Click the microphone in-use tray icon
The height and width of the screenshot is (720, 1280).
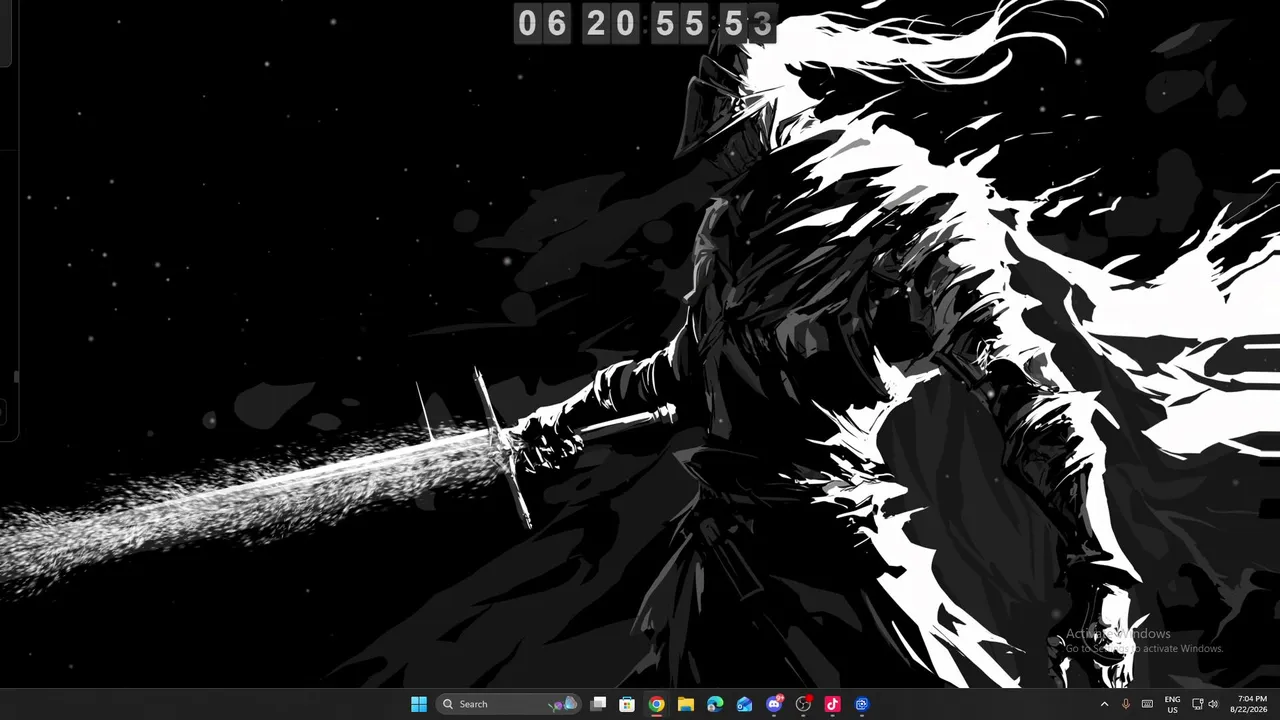pos(1126,704)
